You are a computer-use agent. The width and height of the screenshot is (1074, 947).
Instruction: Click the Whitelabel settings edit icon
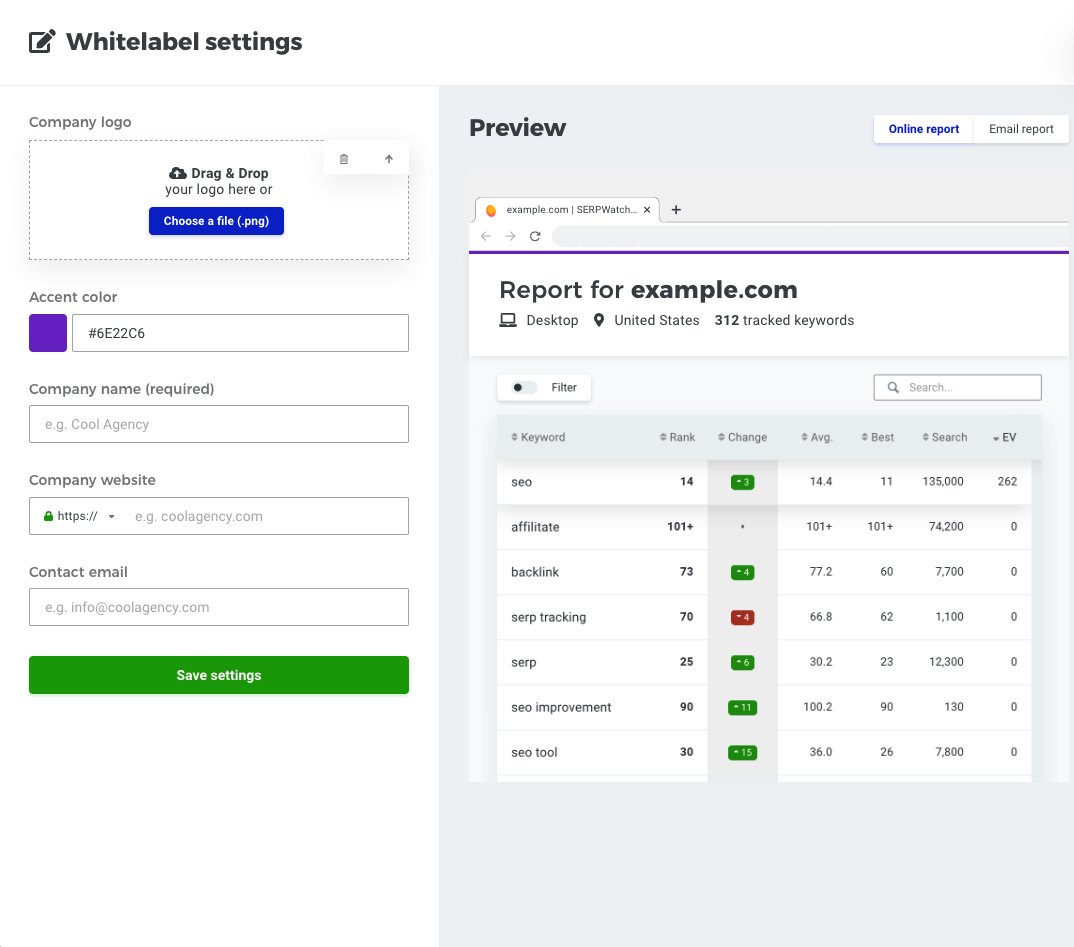pyautogui.click(x=42, y=42)
